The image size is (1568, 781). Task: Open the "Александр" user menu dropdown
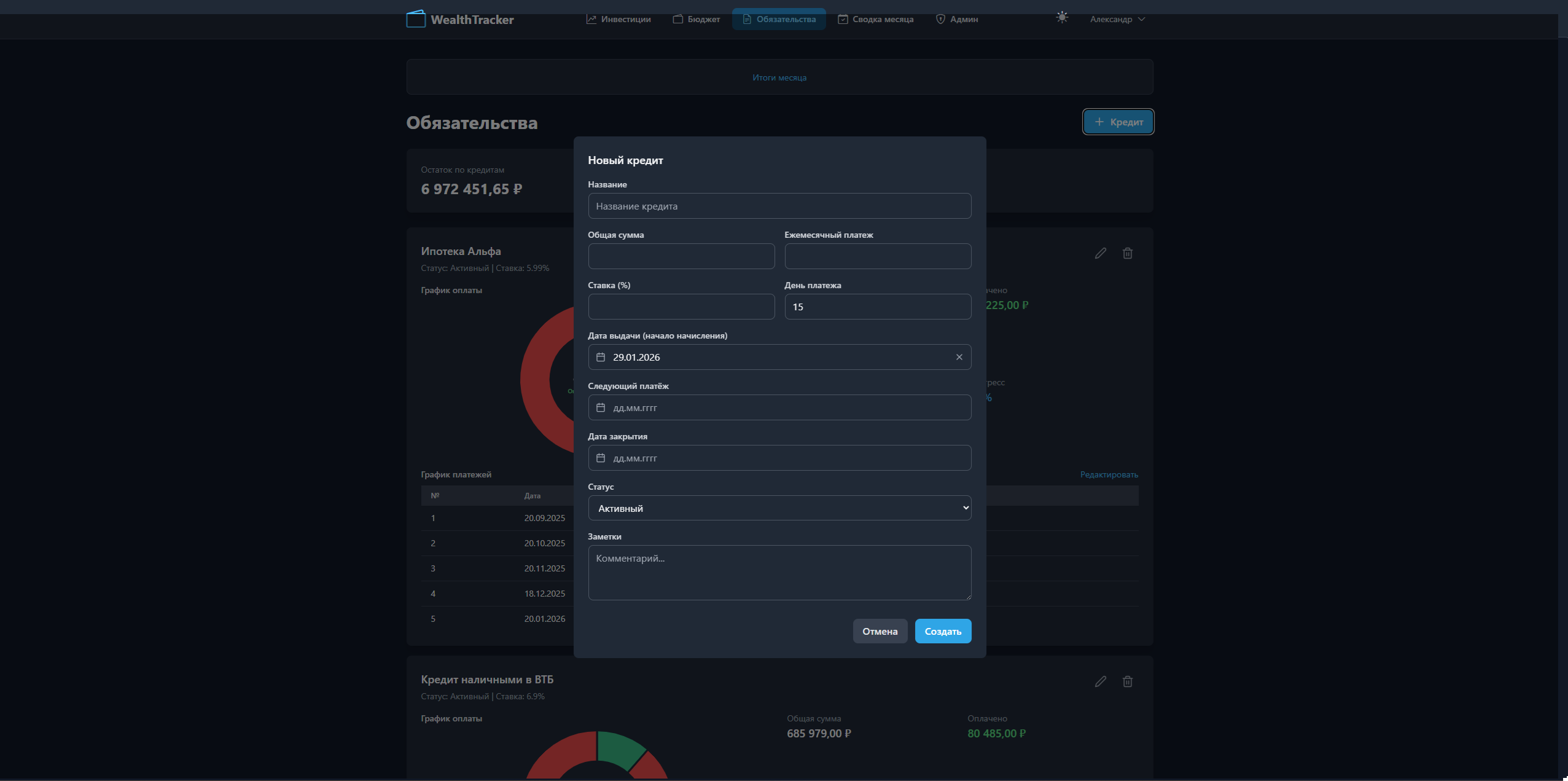[x=1117, y=19]
